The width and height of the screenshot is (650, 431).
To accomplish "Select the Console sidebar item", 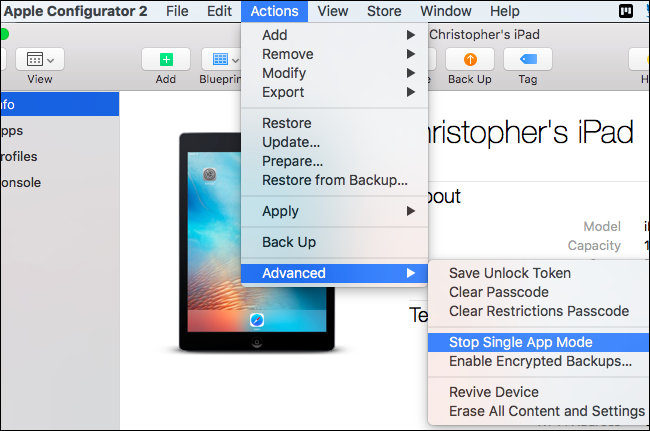I will click(x=60, y=183).
